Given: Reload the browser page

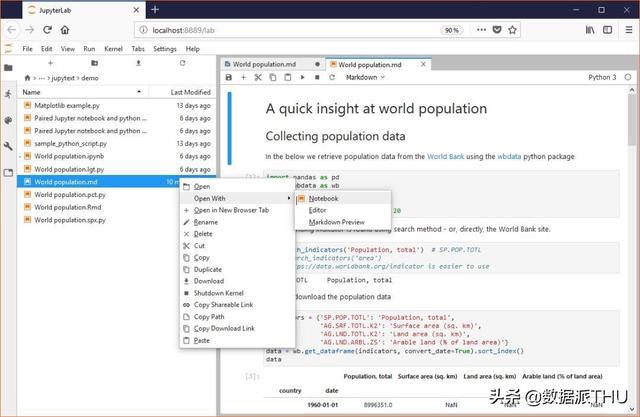Looking at the screenshot, I should pos(47,30).
